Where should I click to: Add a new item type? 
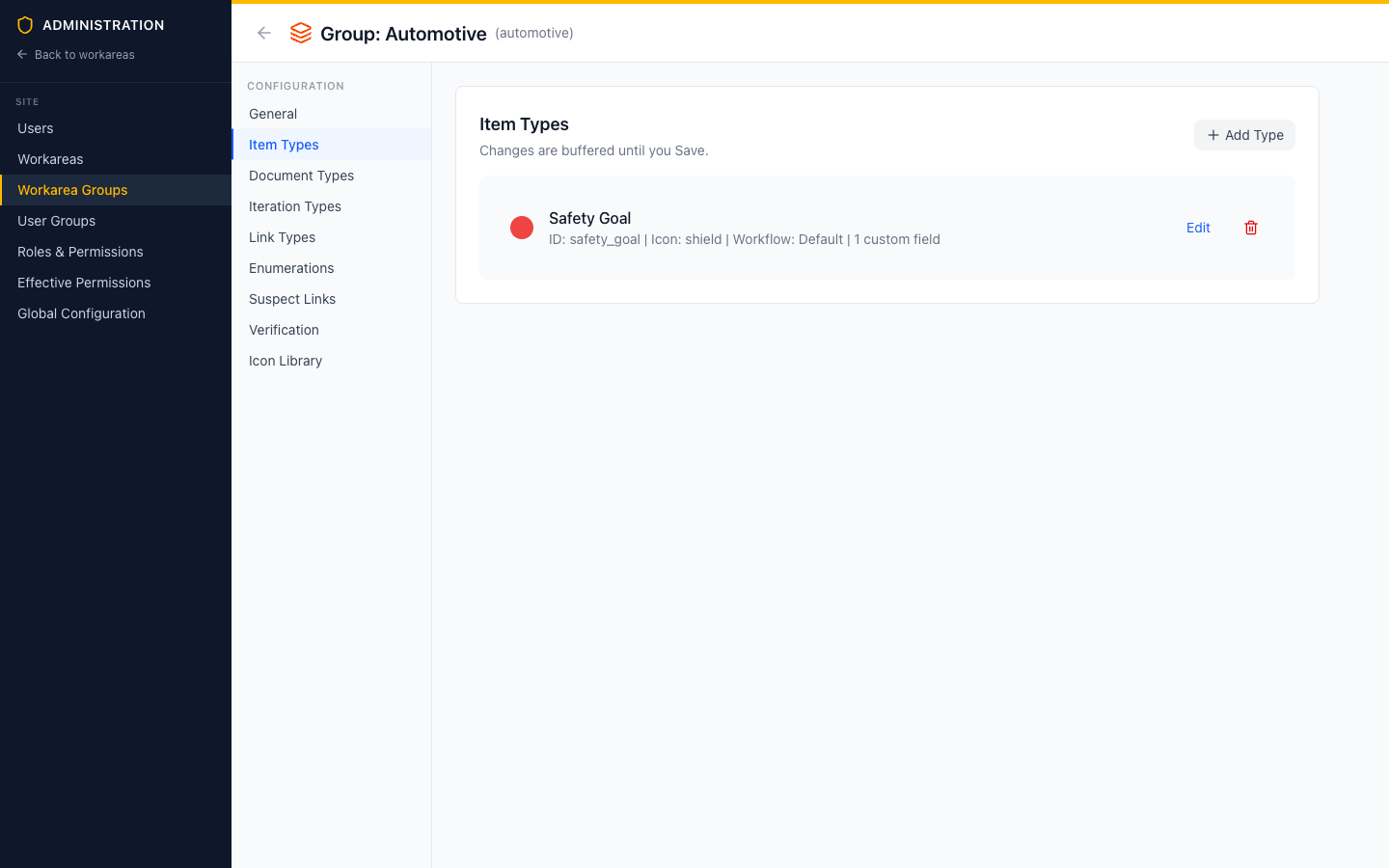pyautogui.click(x=1244, y=135)
